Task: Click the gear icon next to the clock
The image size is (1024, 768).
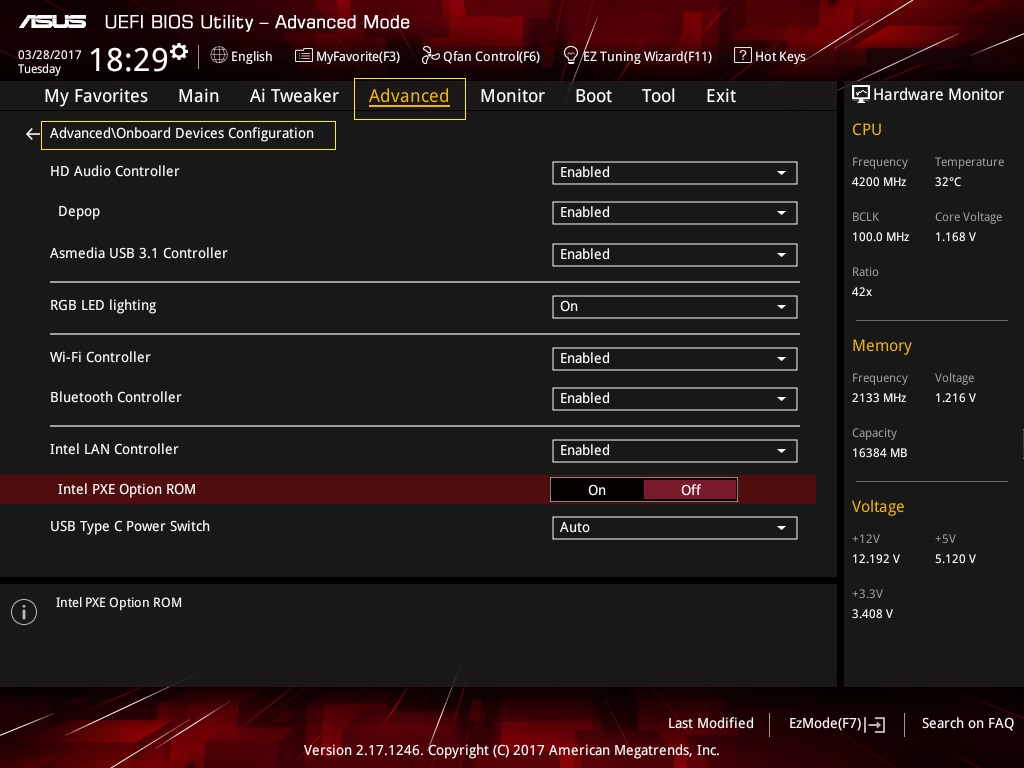Action: (x=178, y=52)
